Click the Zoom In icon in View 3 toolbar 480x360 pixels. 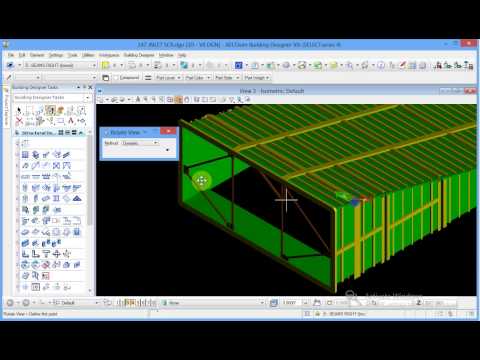click(x=146, y=99)
